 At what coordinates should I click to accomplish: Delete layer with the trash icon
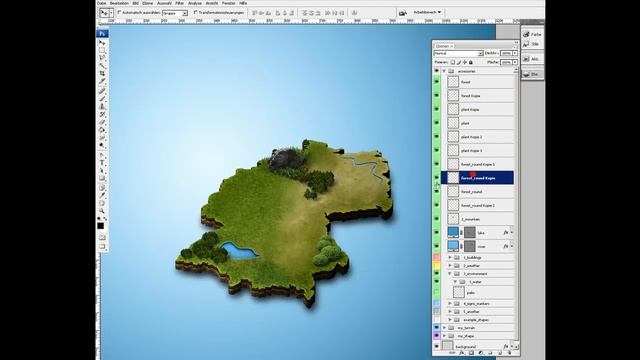click(510, 353)
